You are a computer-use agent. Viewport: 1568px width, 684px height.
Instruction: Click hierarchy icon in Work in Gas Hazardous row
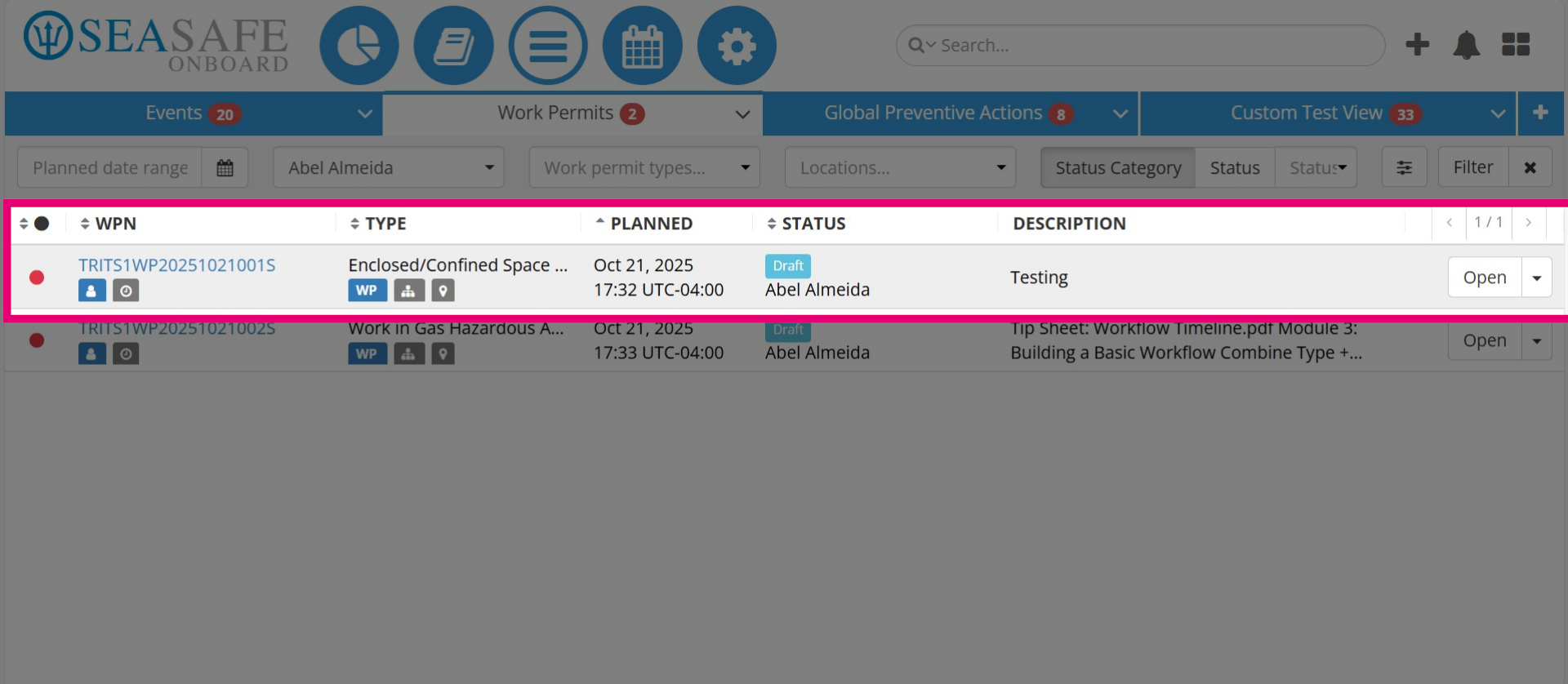point(409,353)
